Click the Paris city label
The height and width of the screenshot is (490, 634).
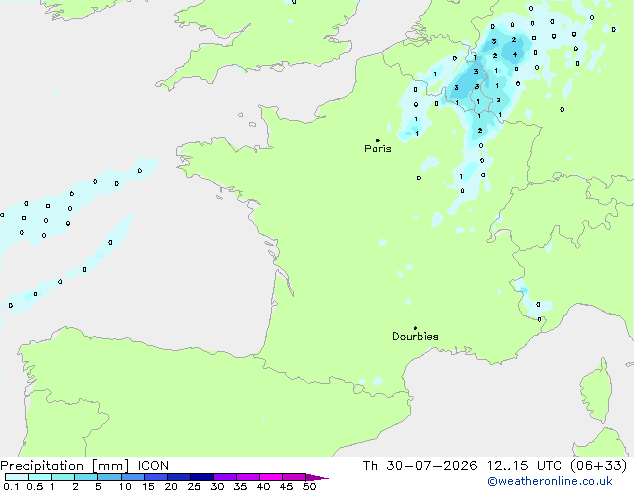(x=378, y=149)
